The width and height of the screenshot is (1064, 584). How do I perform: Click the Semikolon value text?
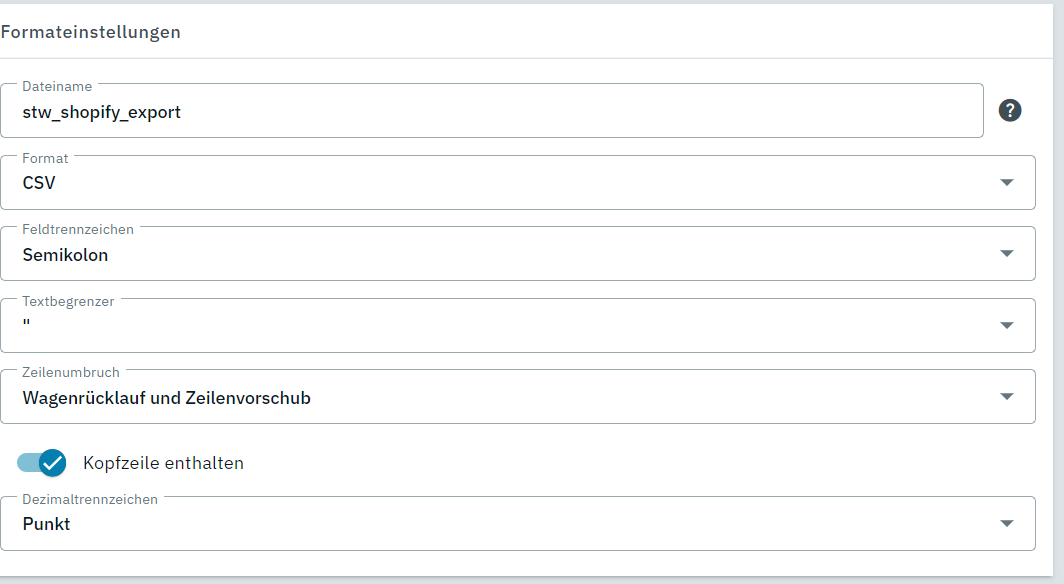65,255
